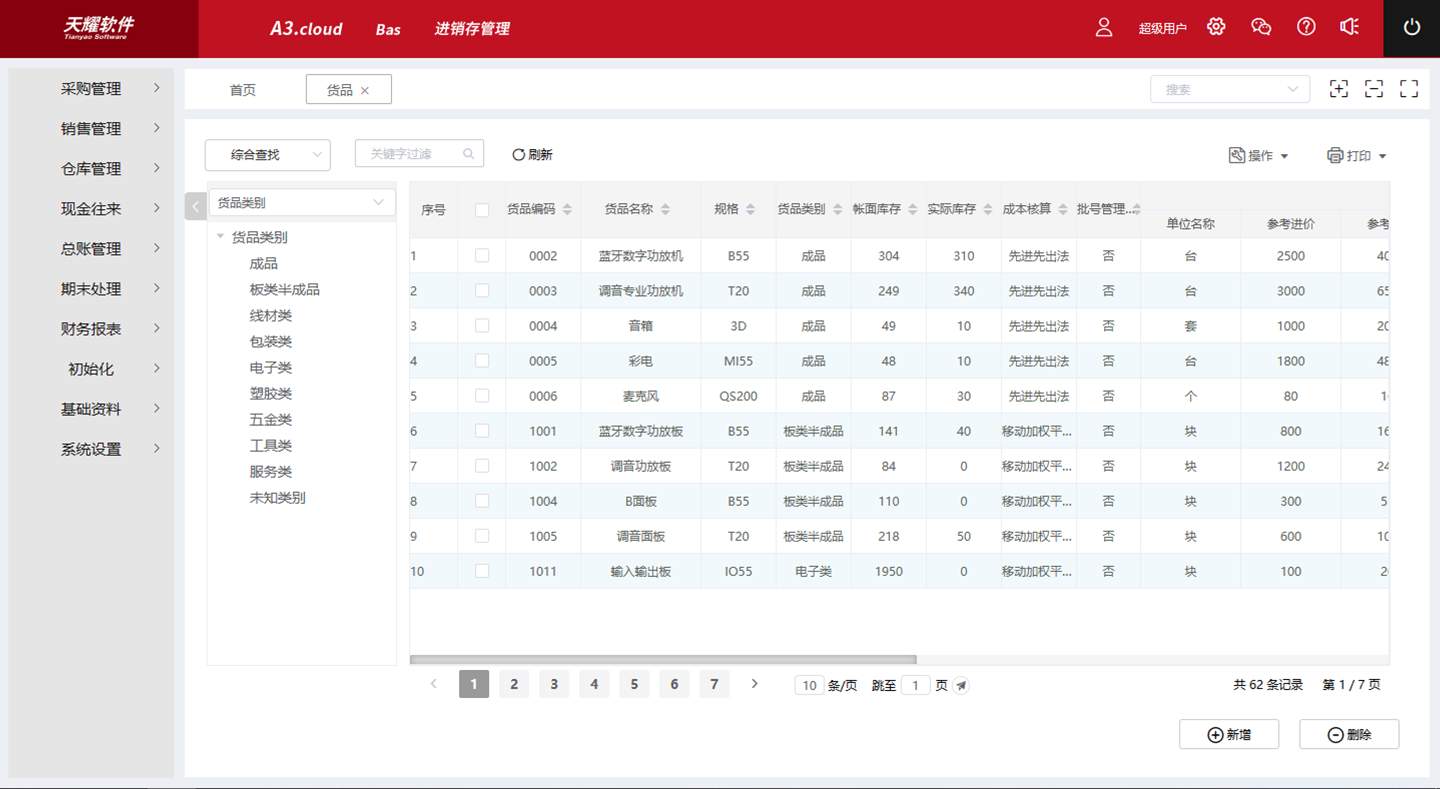Image resolution: width=1440 pixels, height=789 pixels.
Task: Check the row for 麦克风
Action: [x=482, y=396]
